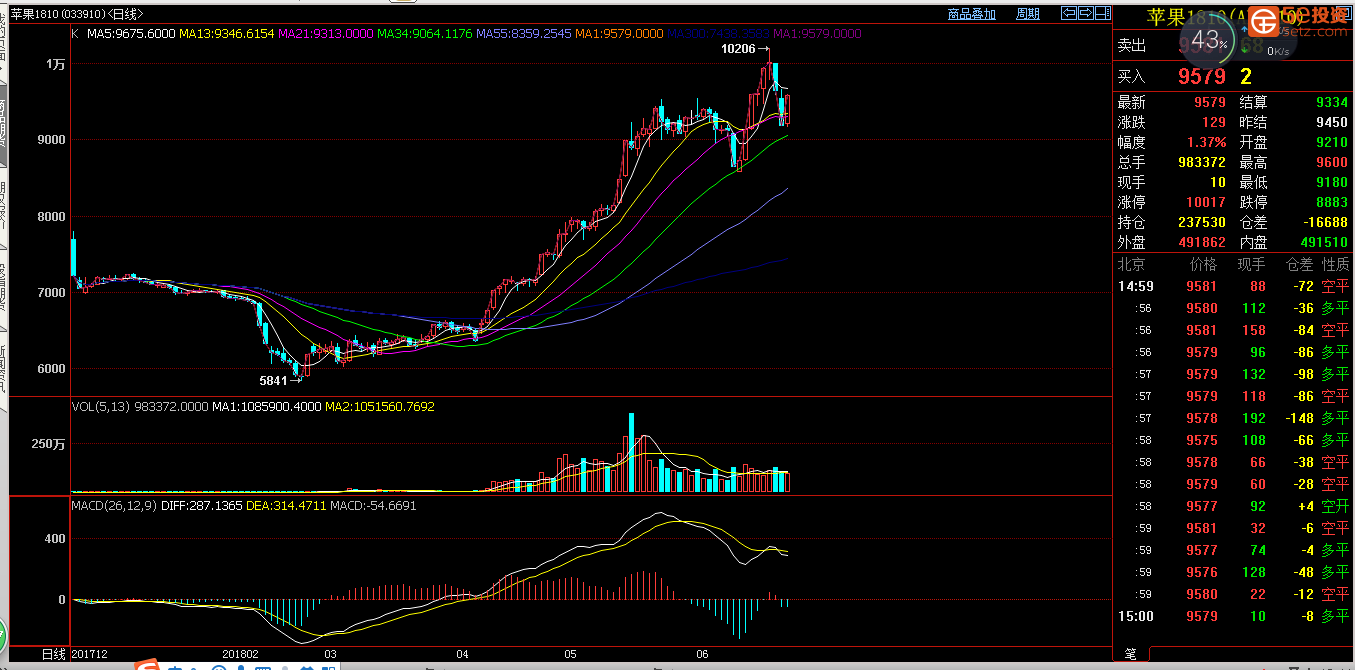Click the 笔 tab at panel bottom
The height and width of the screenshot is (670, 1355).
(1131, 655)
